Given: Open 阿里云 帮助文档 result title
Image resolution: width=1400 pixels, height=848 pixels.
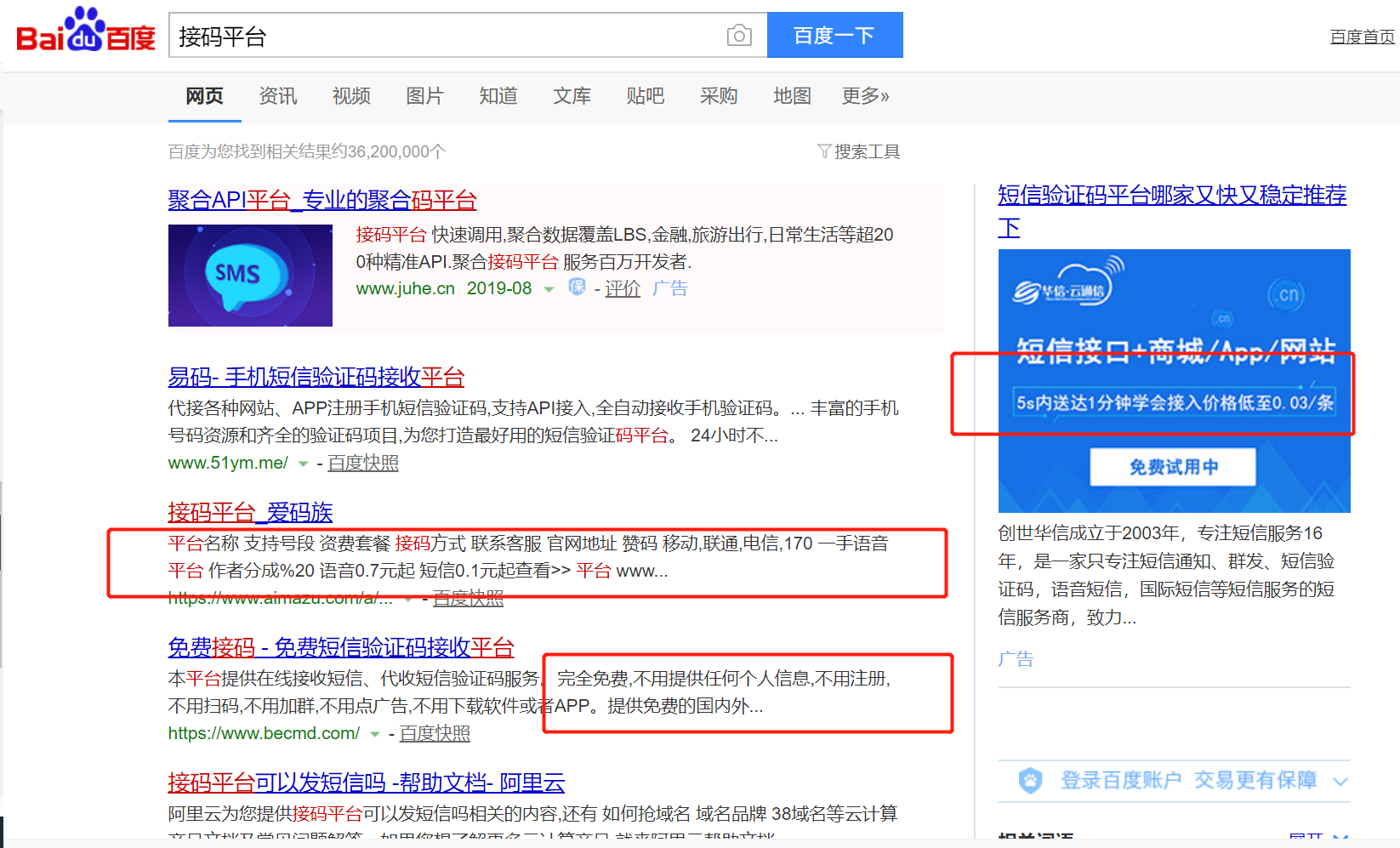Looking at the screenshot, I should point(367,783).
